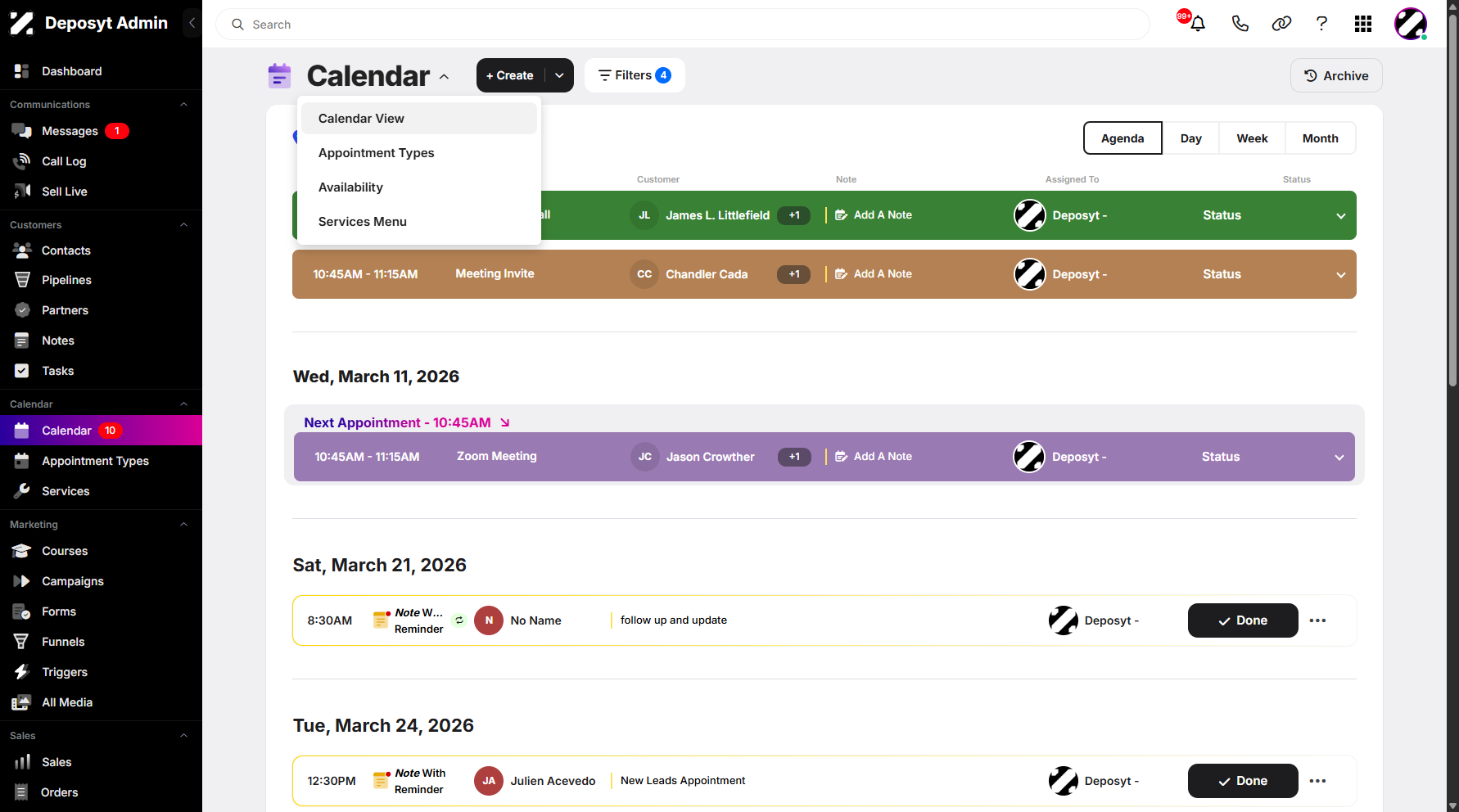1459x812 pixels.
Task: Click the recurring icon on No Name reminder
Action: point(459,620)
